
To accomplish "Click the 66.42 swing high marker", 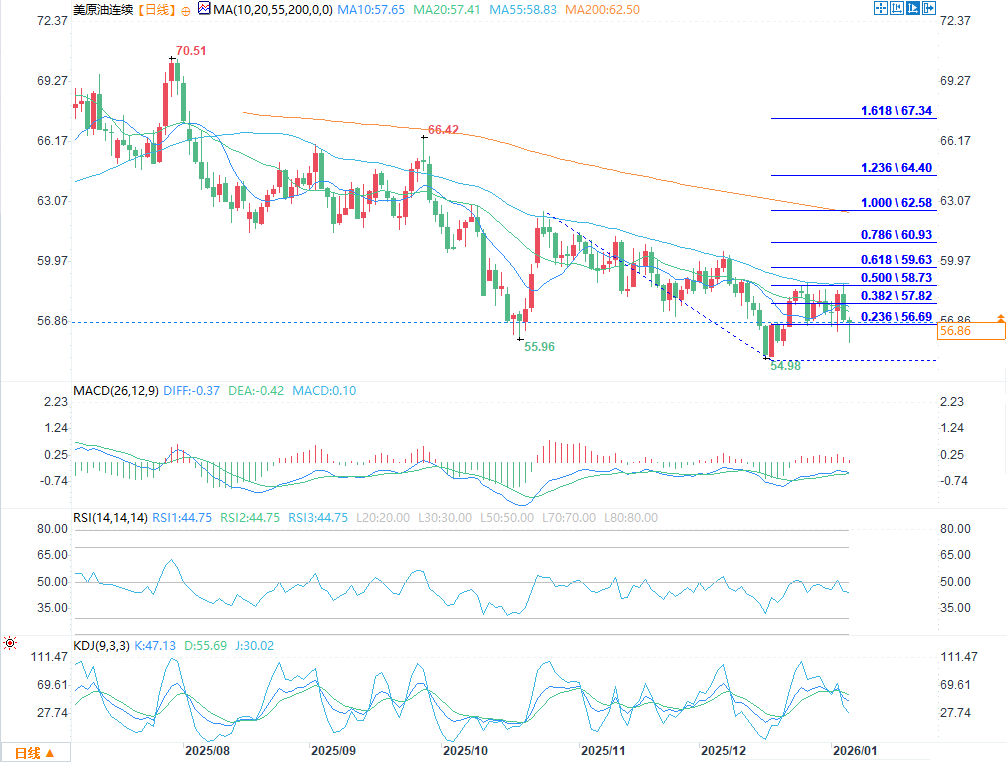I will click(443, 130).
